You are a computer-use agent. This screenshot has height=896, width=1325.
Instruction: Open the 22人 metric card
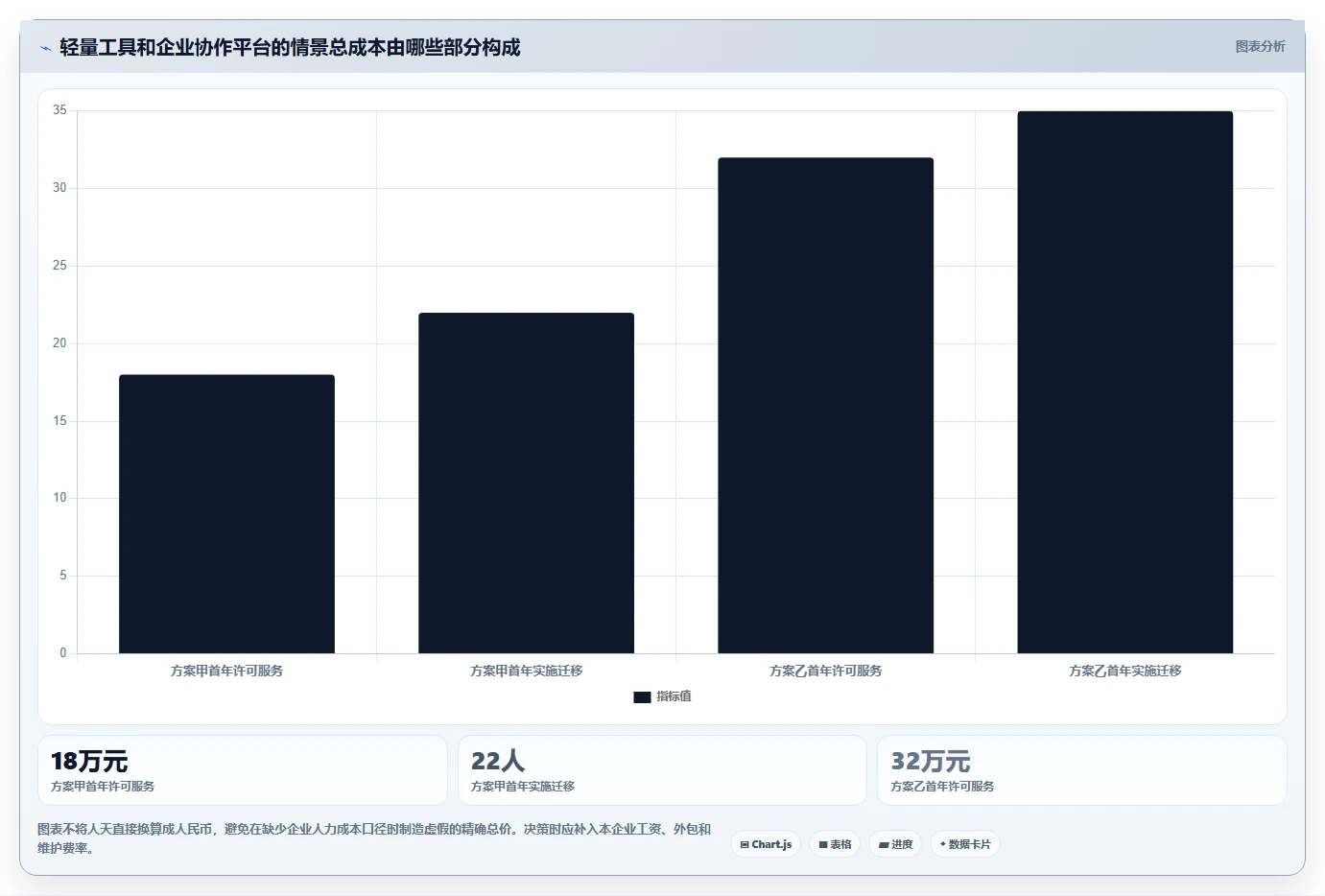coord(662,770)
